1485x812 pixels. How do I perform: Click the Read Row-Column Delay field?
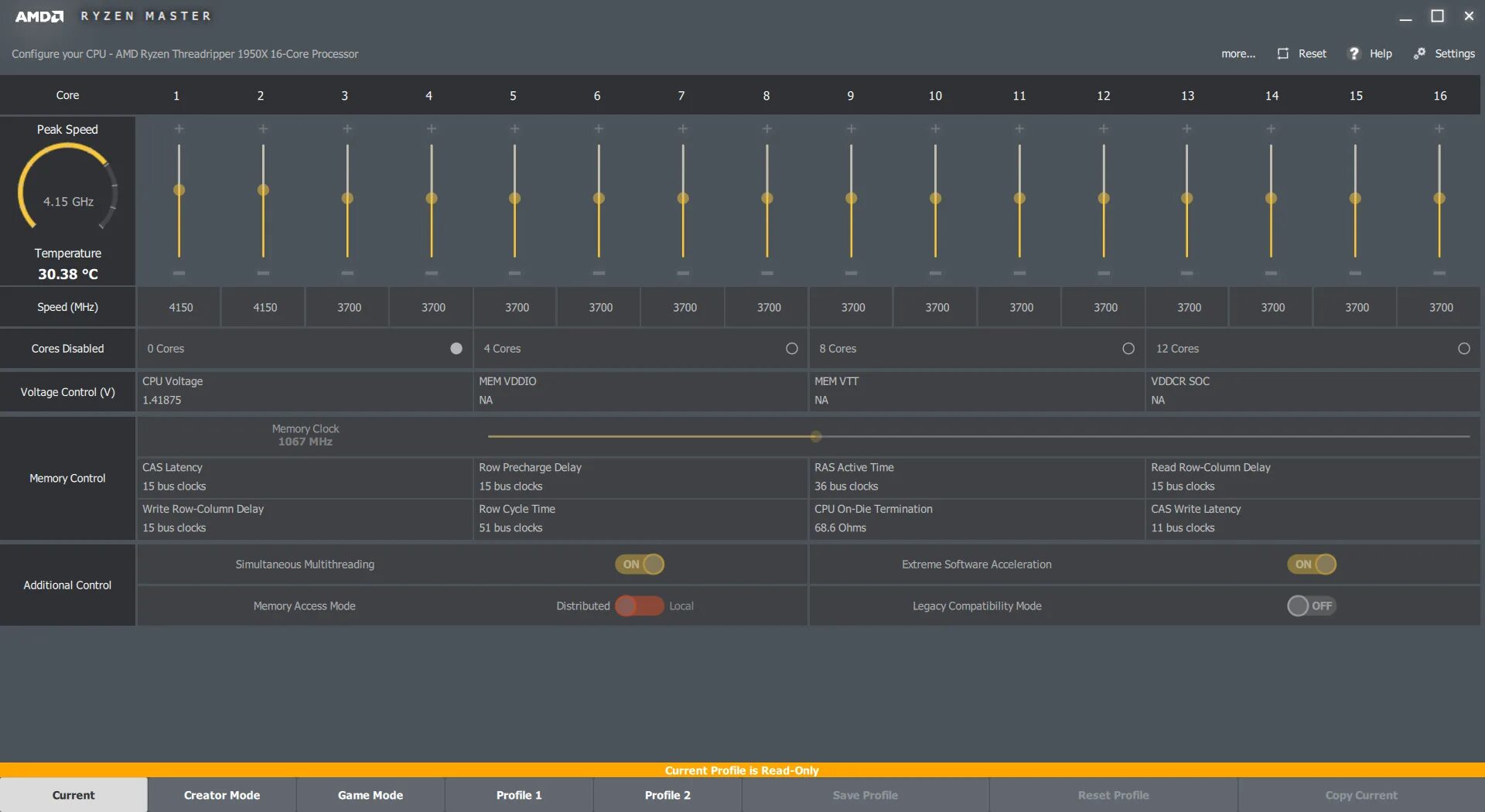[x=1313, y=477]
